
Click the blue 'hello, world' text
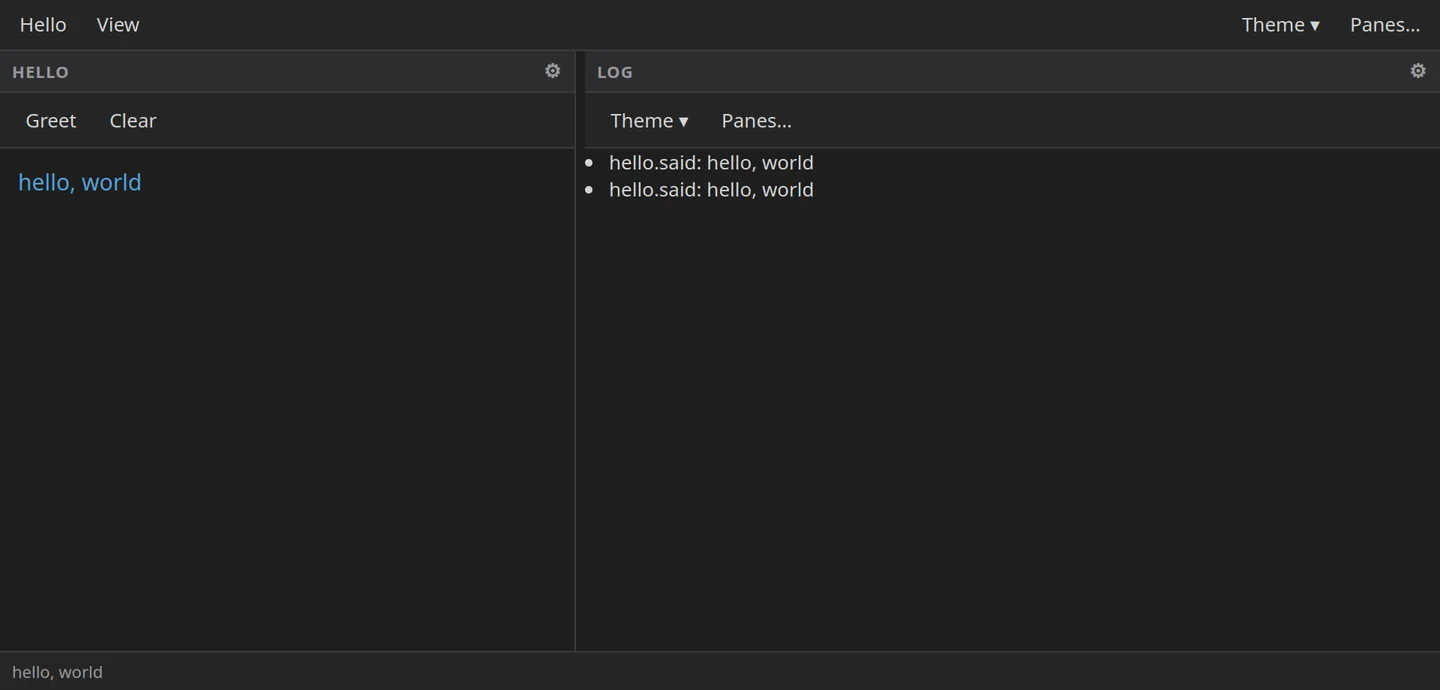80,182
